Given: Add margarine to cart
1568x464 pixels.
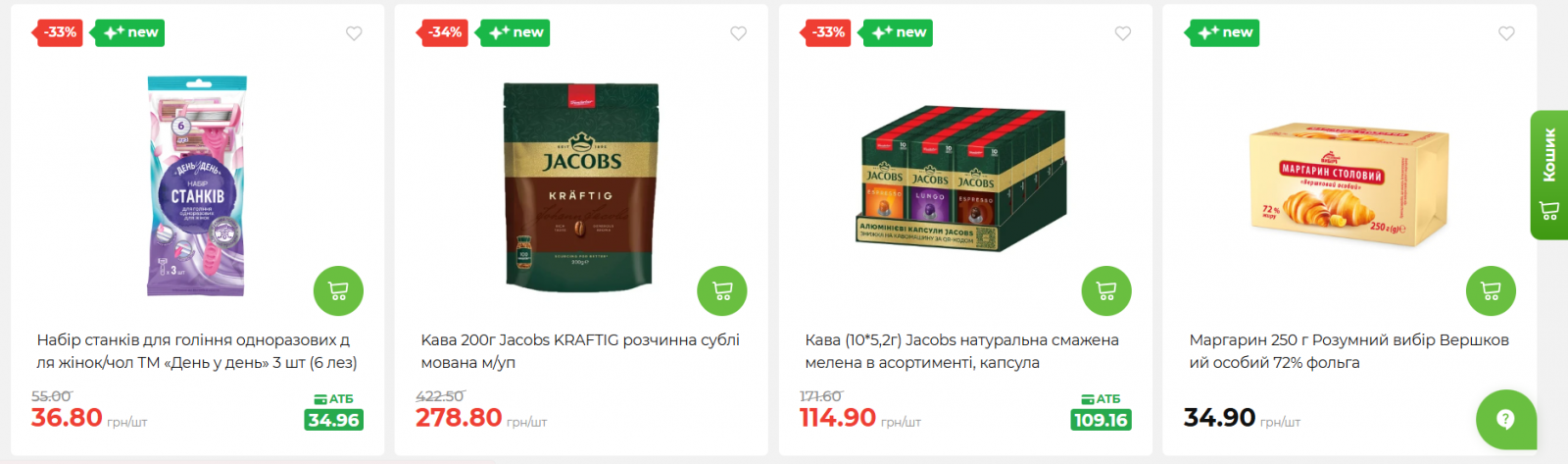Looking at the screenshot, I should (1491, 291).
